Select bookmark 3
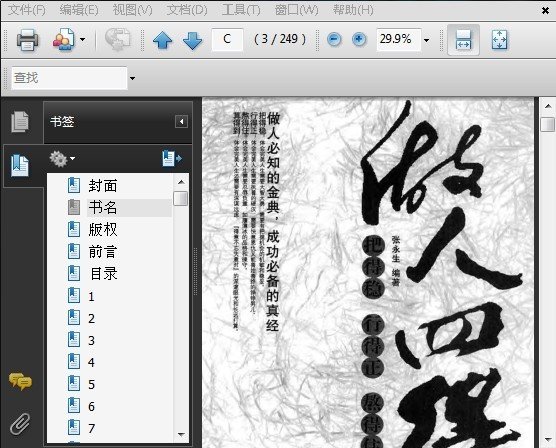Viewport: 556px width, 448px height. pos(91,341)
